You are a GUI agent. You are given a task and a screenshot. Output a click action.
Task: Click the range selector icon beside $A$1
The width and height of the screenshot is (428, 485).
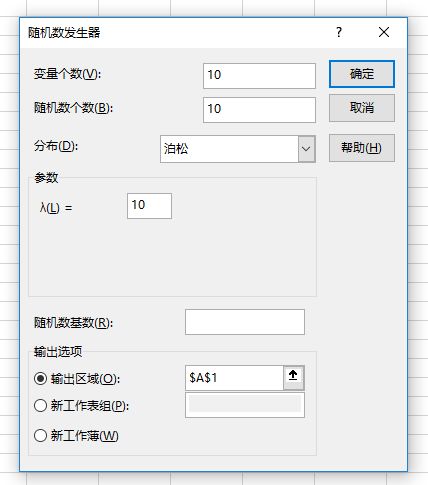click(293, 378)
